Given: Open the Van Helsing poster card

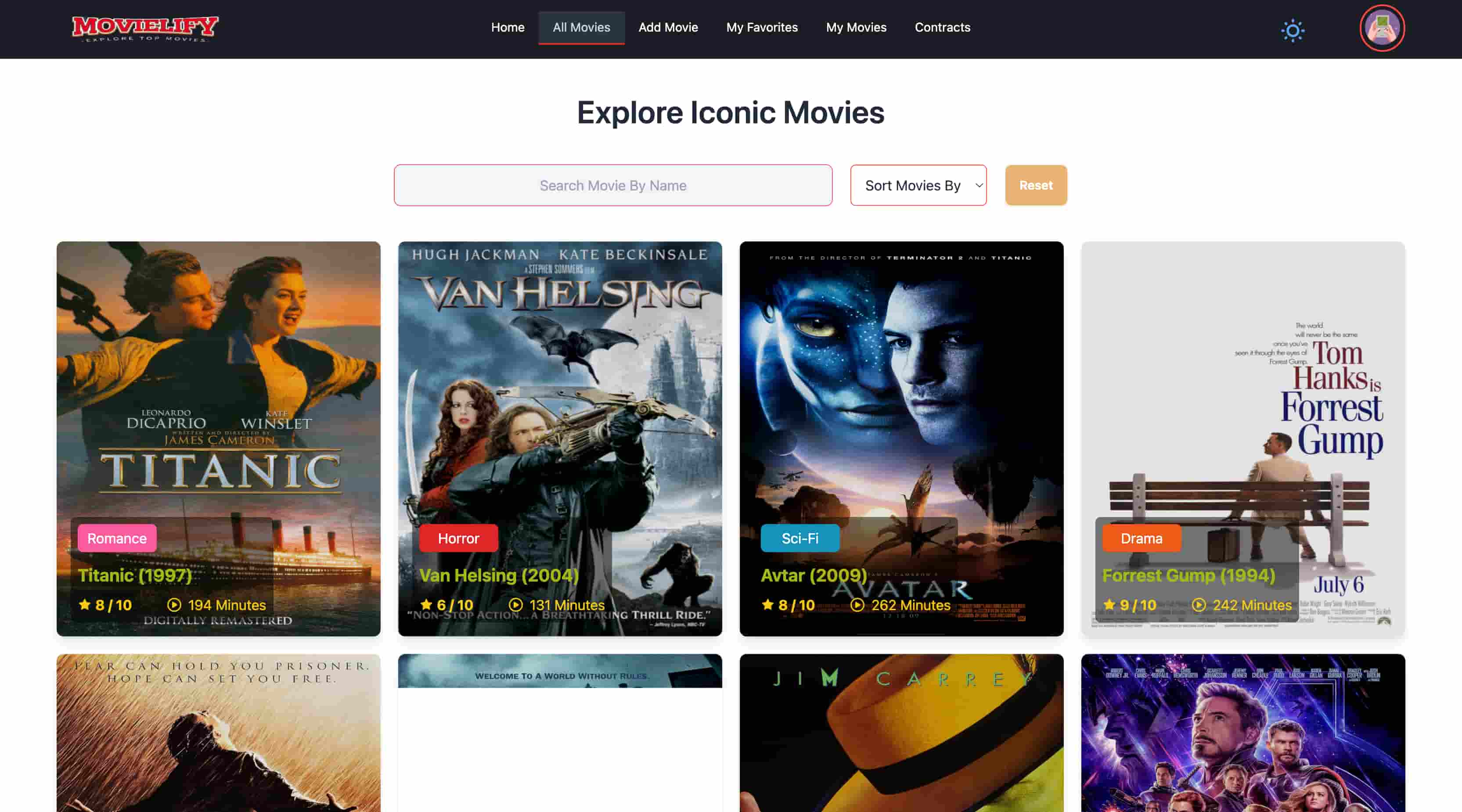Looking at the screenshot, I should 560,438.
